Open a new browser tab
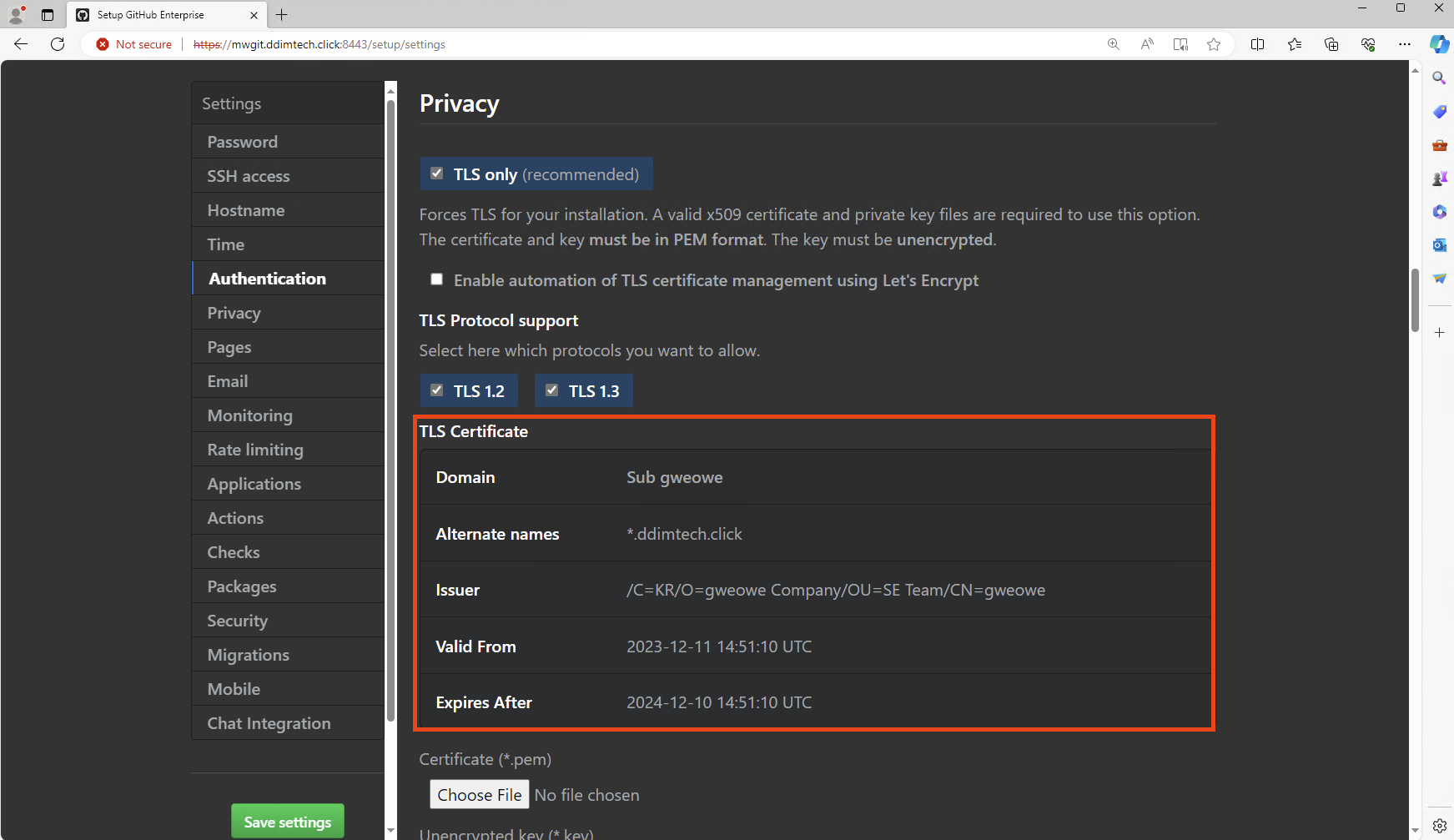Image resolution: width=1454 pixels, height=840 pixels. (x=282, y=14)
